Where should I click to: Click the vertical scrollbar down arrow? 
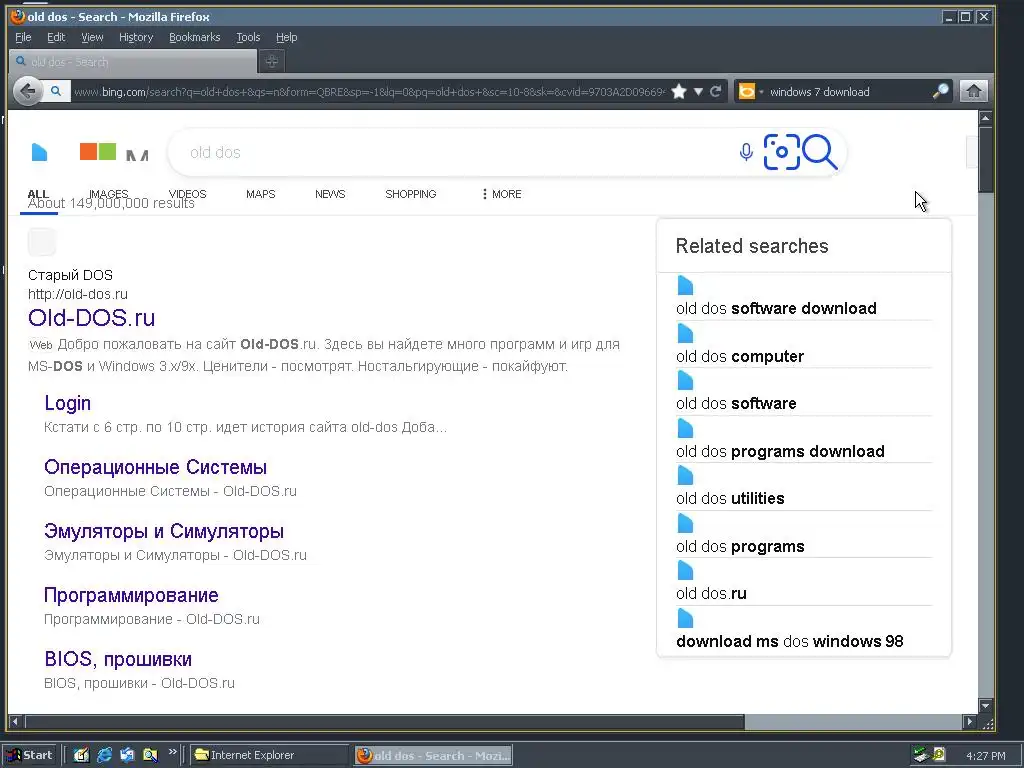pyautogui.click(x=985, y=705)
